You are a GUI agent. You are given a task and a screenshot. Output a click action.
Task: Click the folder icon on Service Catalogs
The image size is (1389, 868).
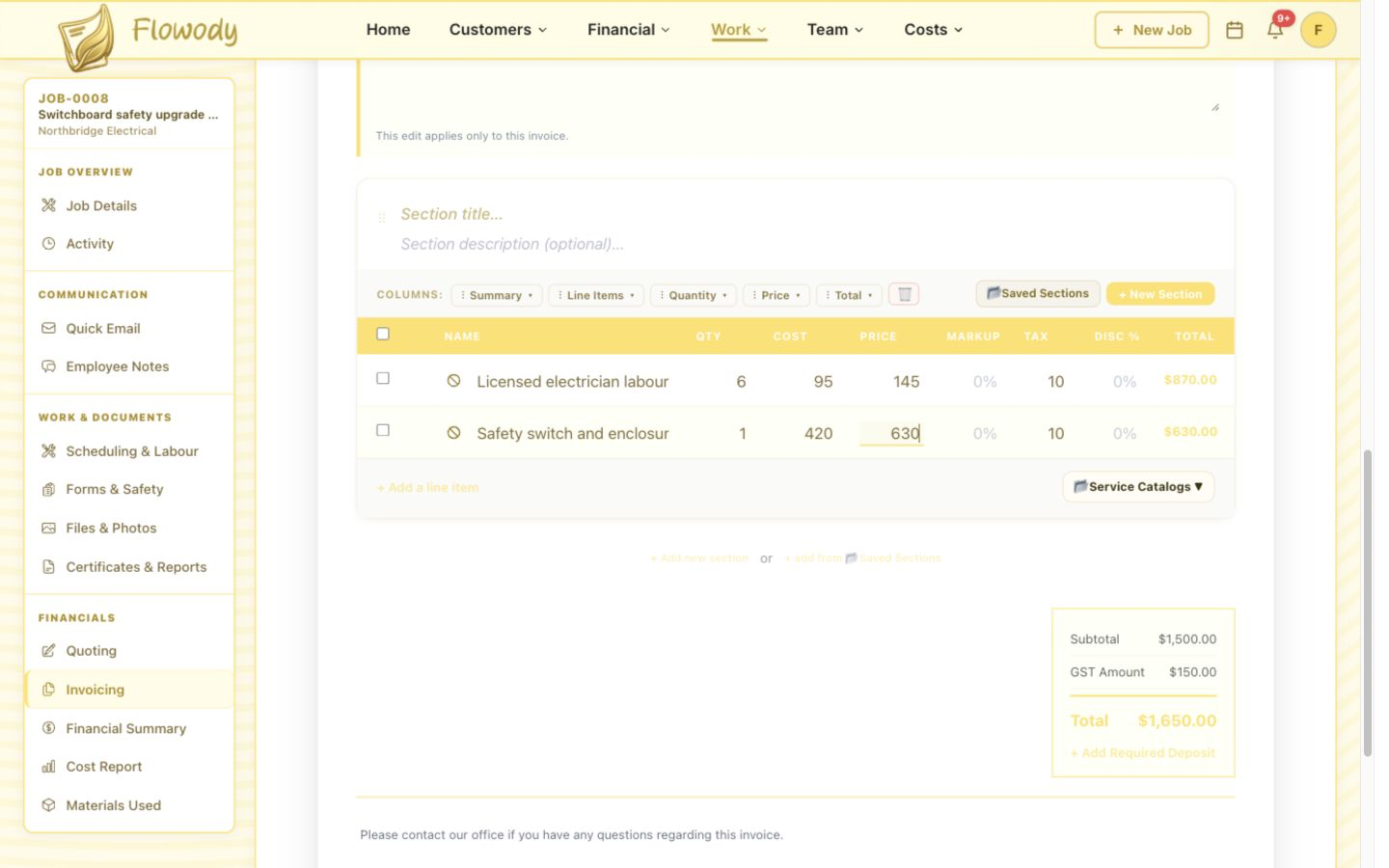point(1080,486)
